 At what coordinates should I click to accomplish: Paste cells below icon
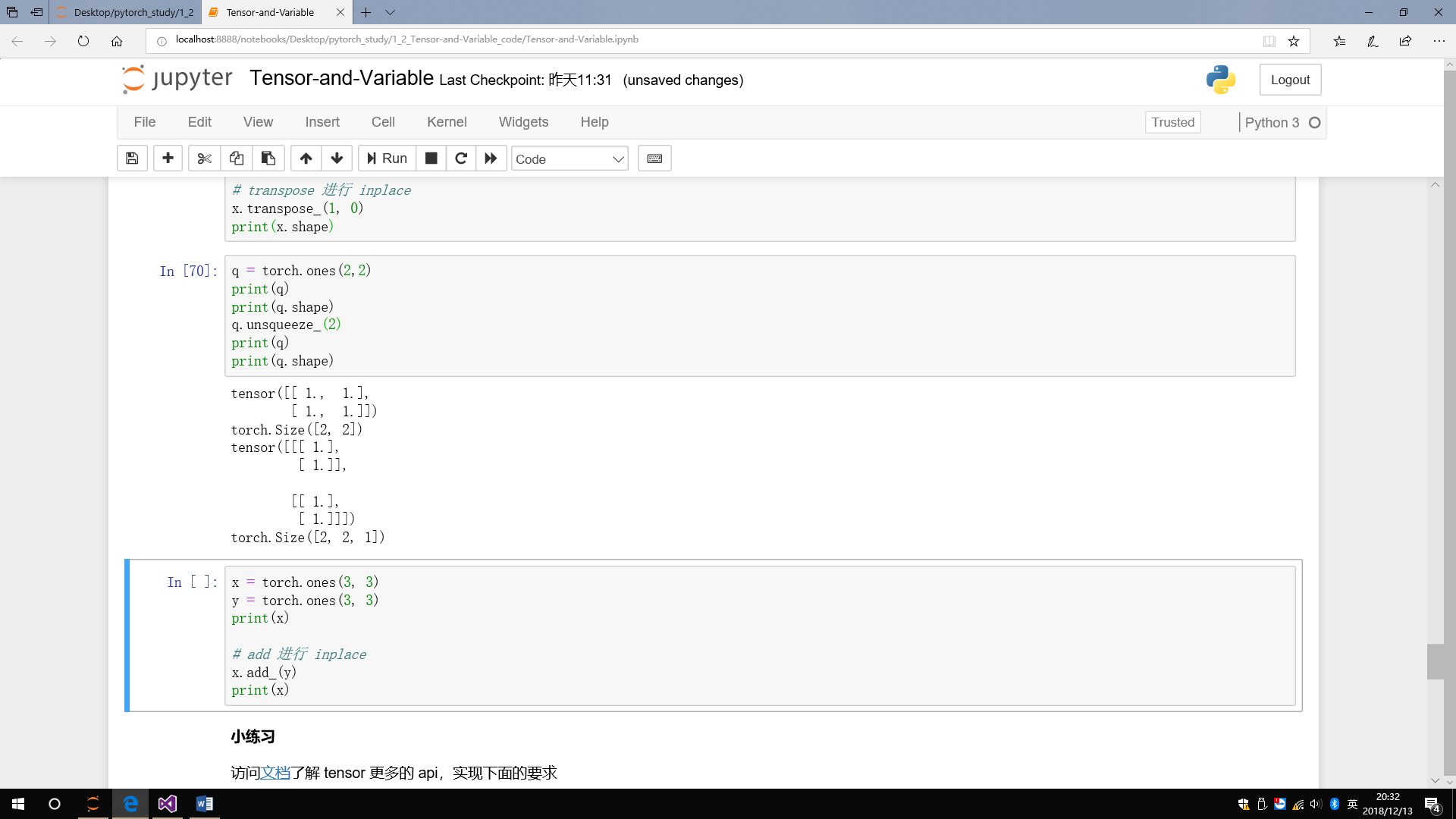click(268, 158)
